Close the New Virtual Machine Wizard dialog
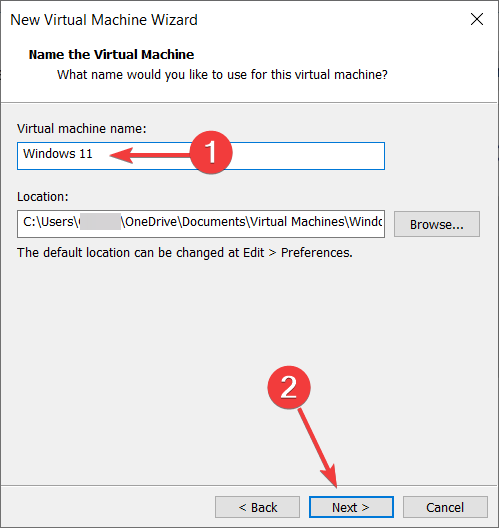Viewport: 499px width, 528px height. click(477, 19)
